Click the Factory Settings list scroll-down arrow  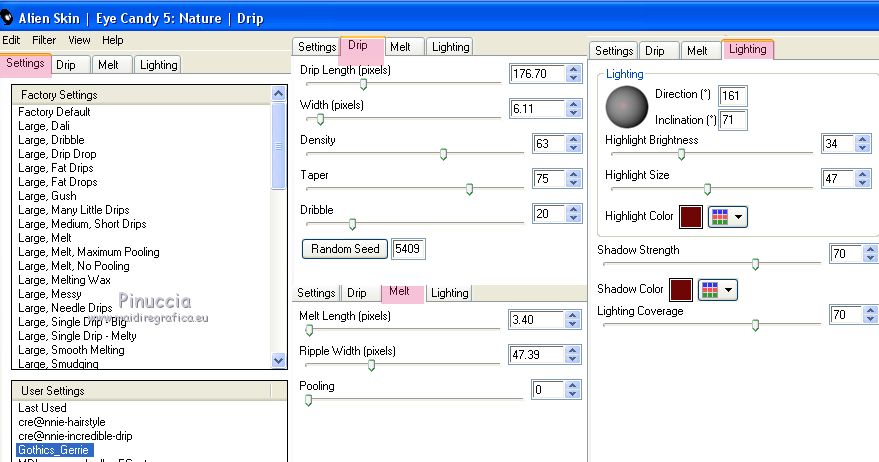point(279,361)
